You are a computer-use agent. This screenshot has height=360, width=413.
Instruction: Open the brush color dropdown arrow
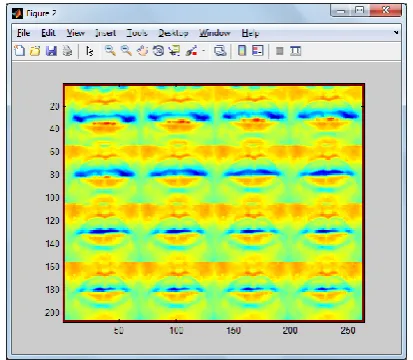203,51
